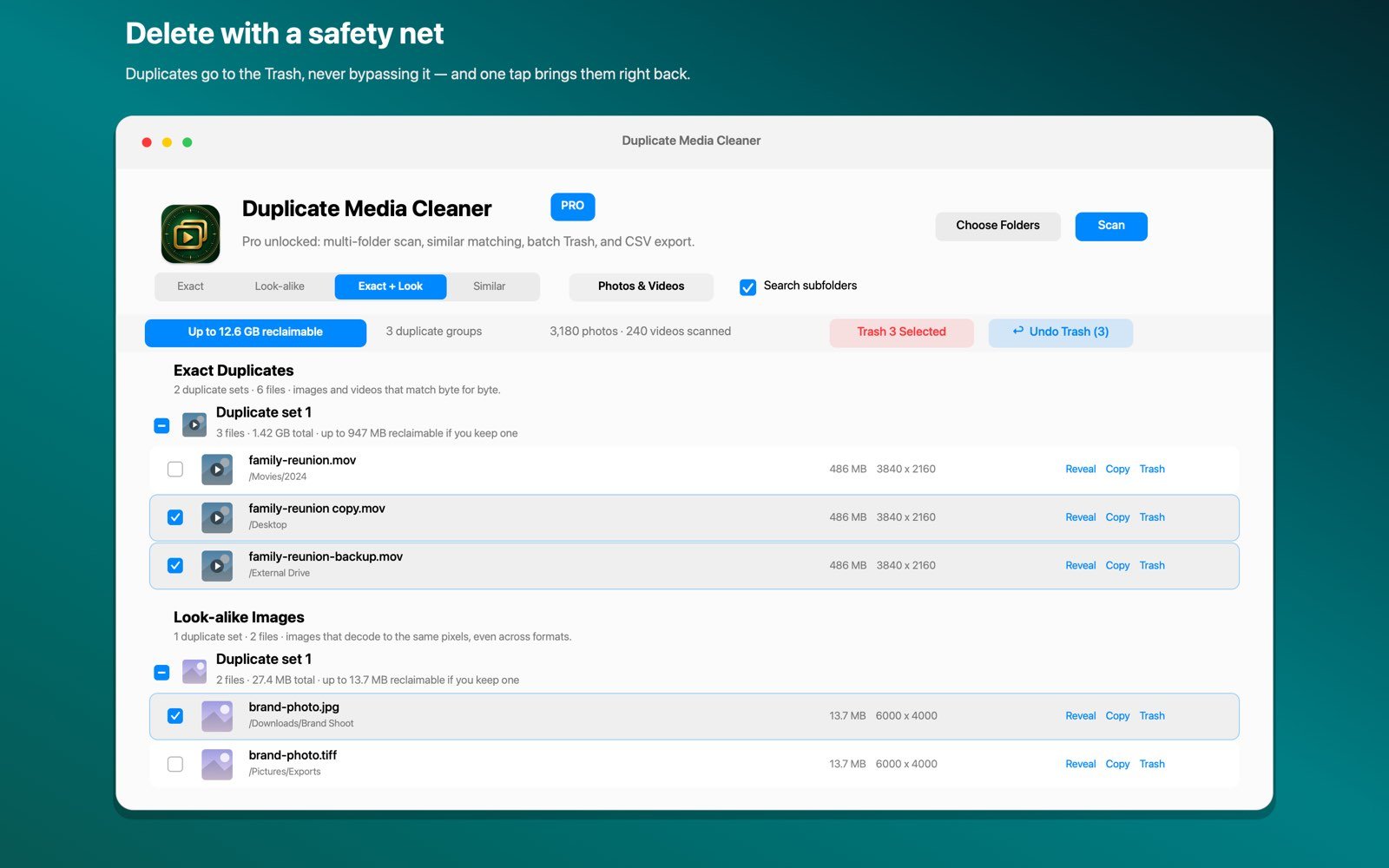Click the video group icon in the Exact Duplicates set 1 header
This screenshot has height=868, width=1389.
click(x=194, y=424)
